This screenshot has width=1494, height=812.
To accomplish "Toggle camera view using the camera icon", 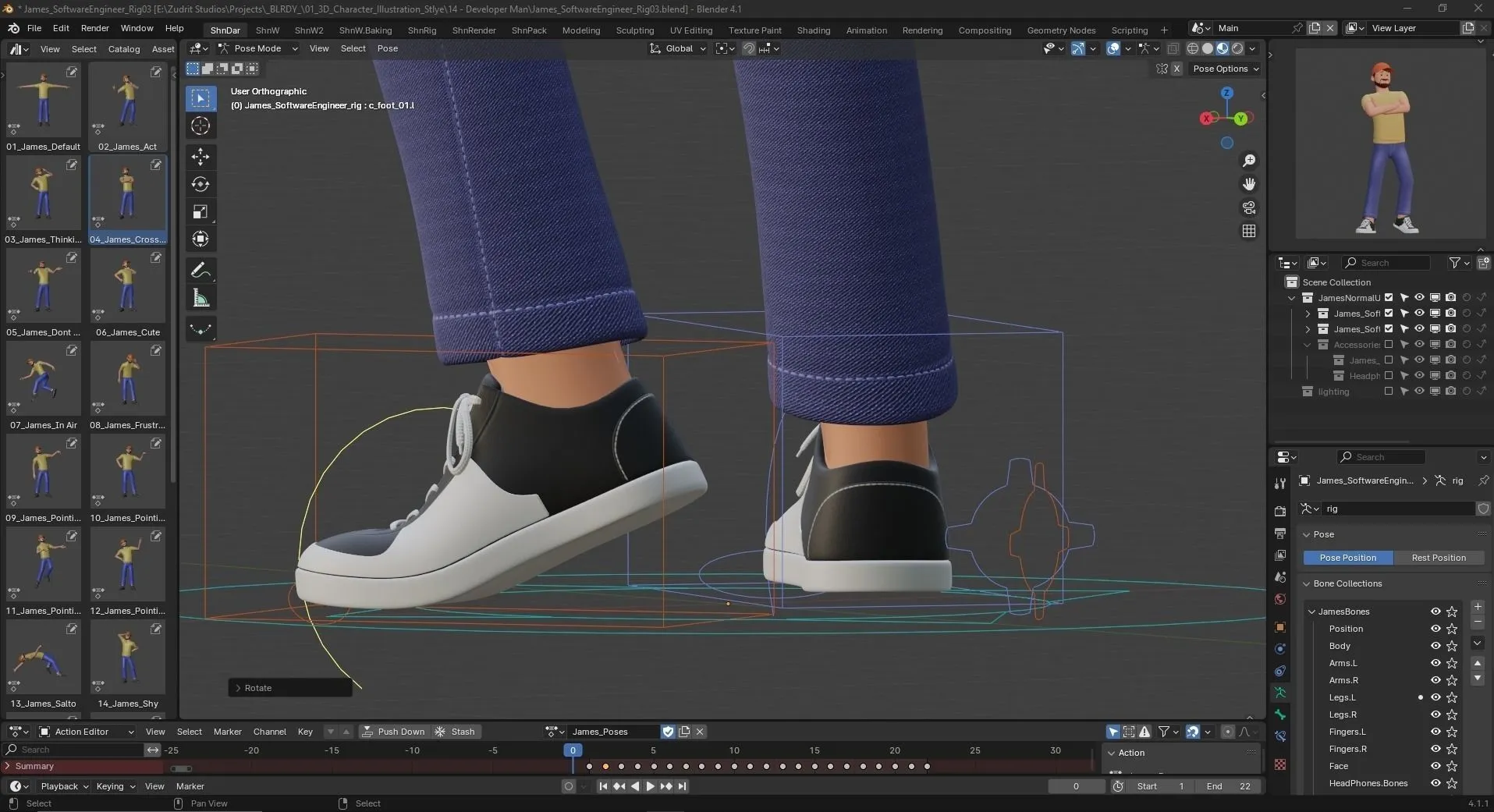I will click(1248, 207).
